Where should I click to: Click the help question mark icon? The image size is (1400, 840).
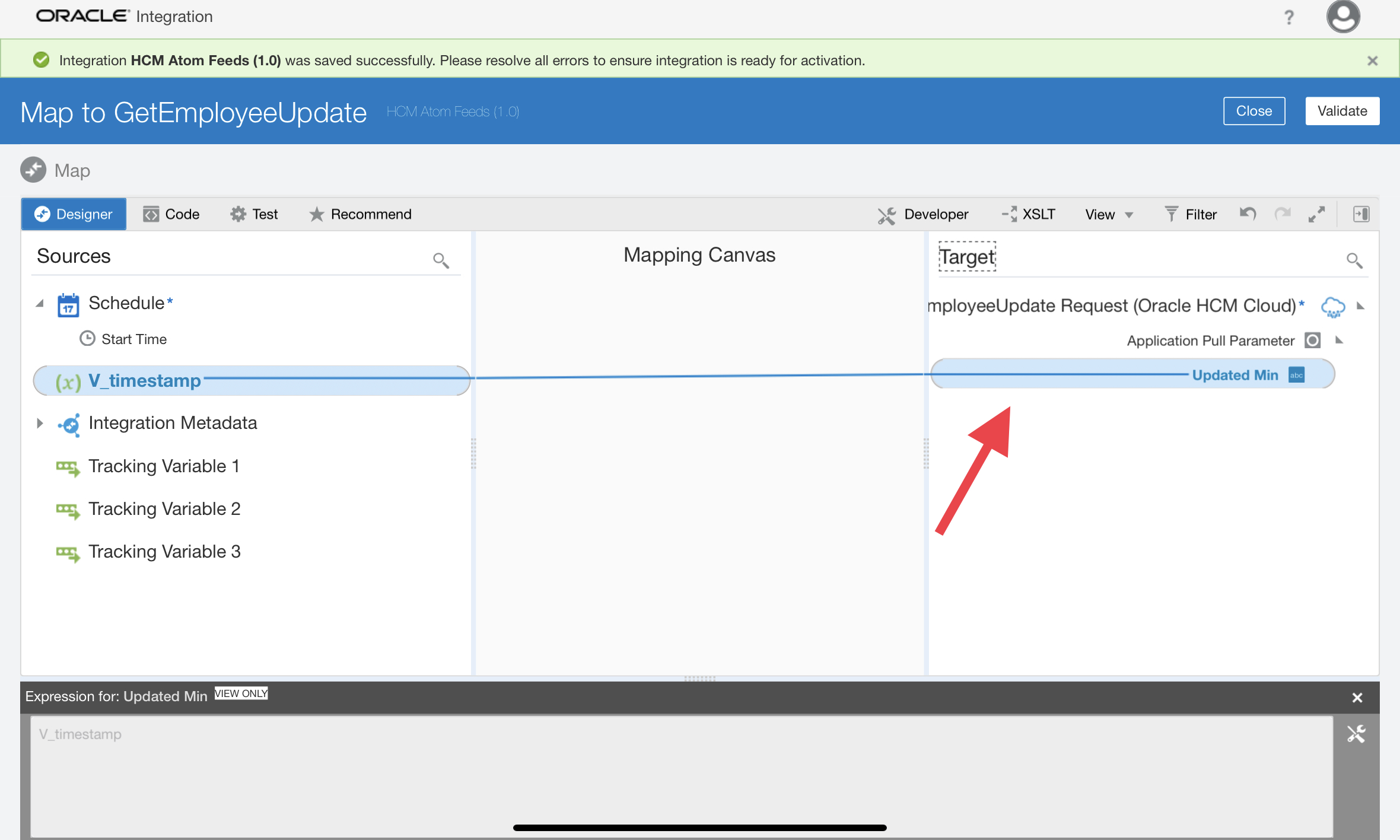coord(1288,18)
